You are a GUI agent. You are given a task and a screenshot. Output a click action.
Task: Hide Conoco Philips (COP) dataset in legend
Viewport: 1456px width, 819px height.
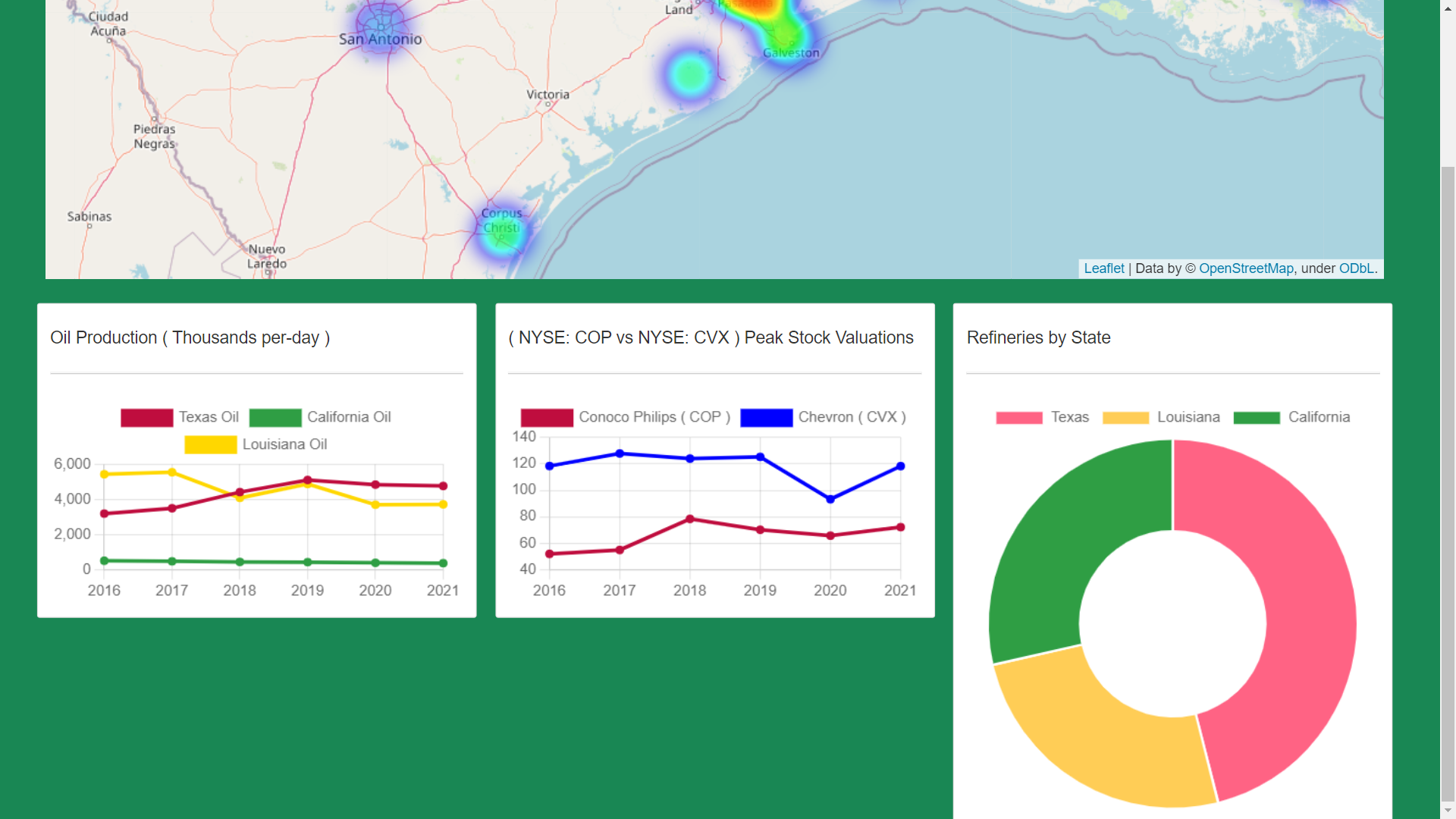[547, 418]
